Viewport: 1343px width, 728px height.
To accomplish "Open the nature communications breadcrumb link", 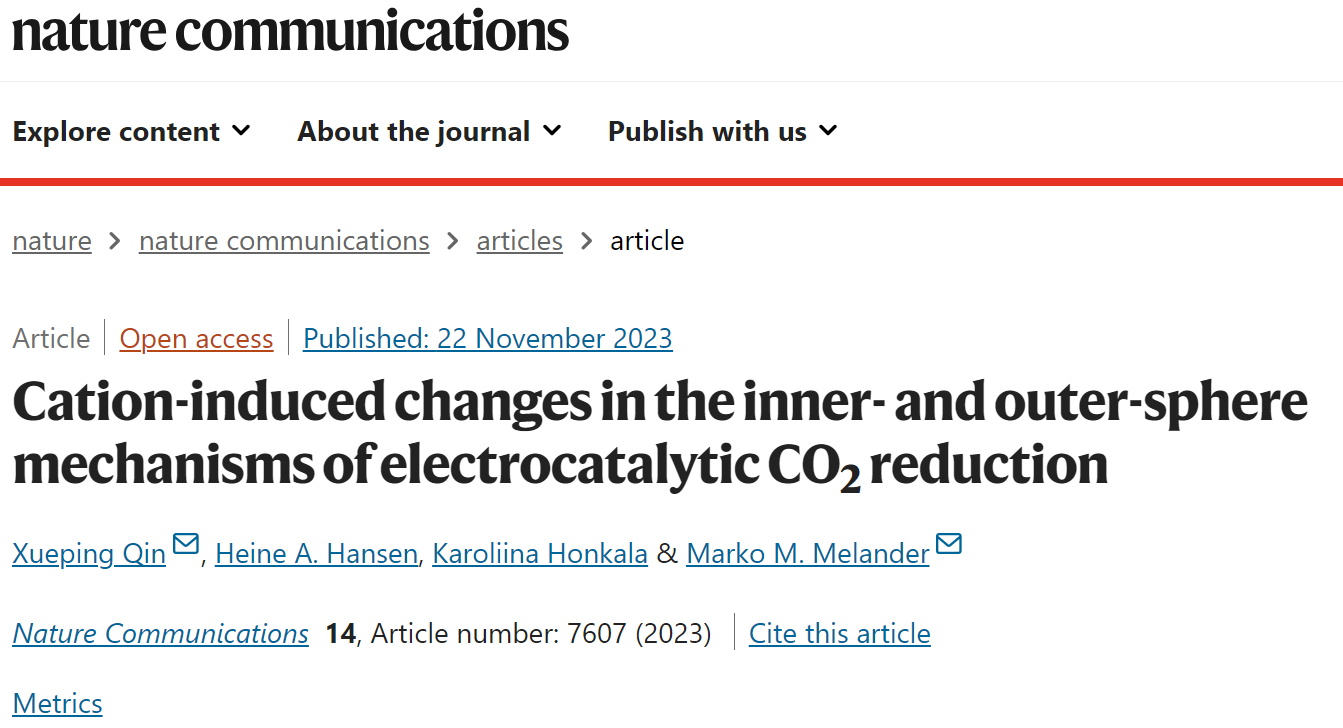I will (284, 241).
